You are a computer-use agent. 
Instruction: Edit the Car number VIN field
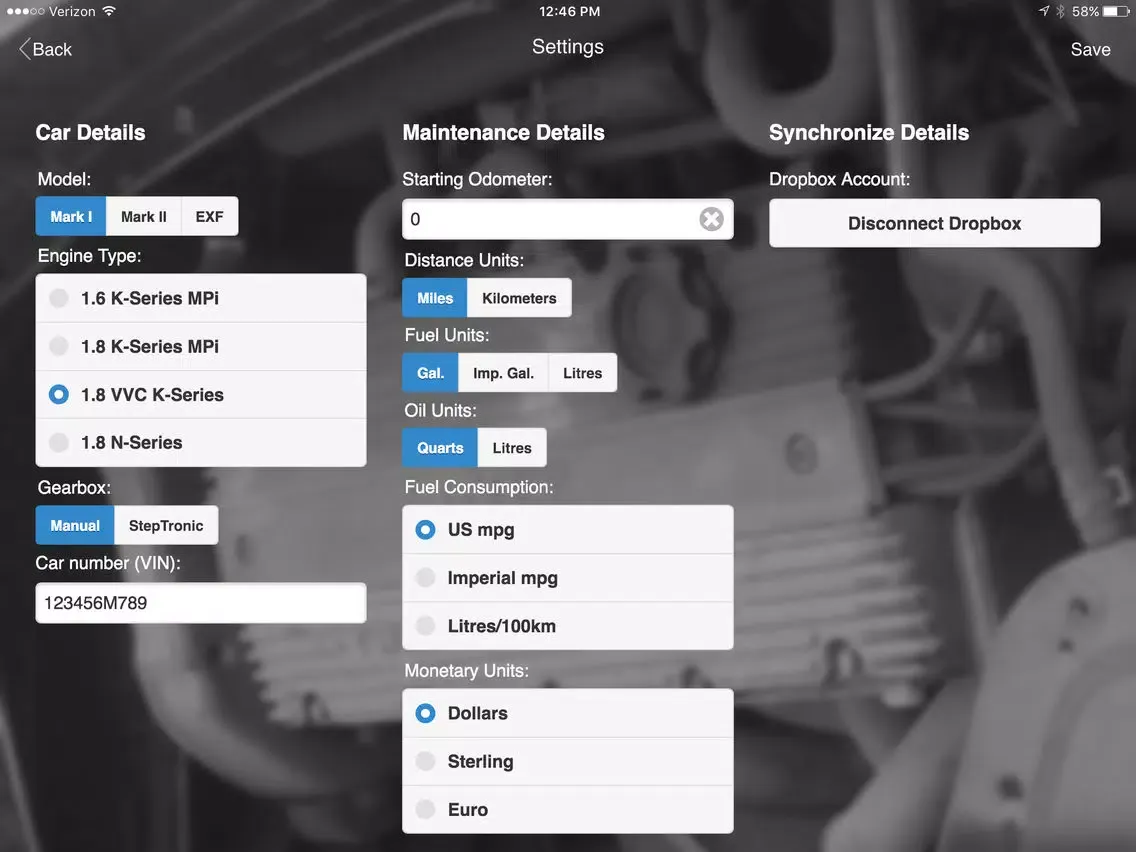tap(201, 603)
